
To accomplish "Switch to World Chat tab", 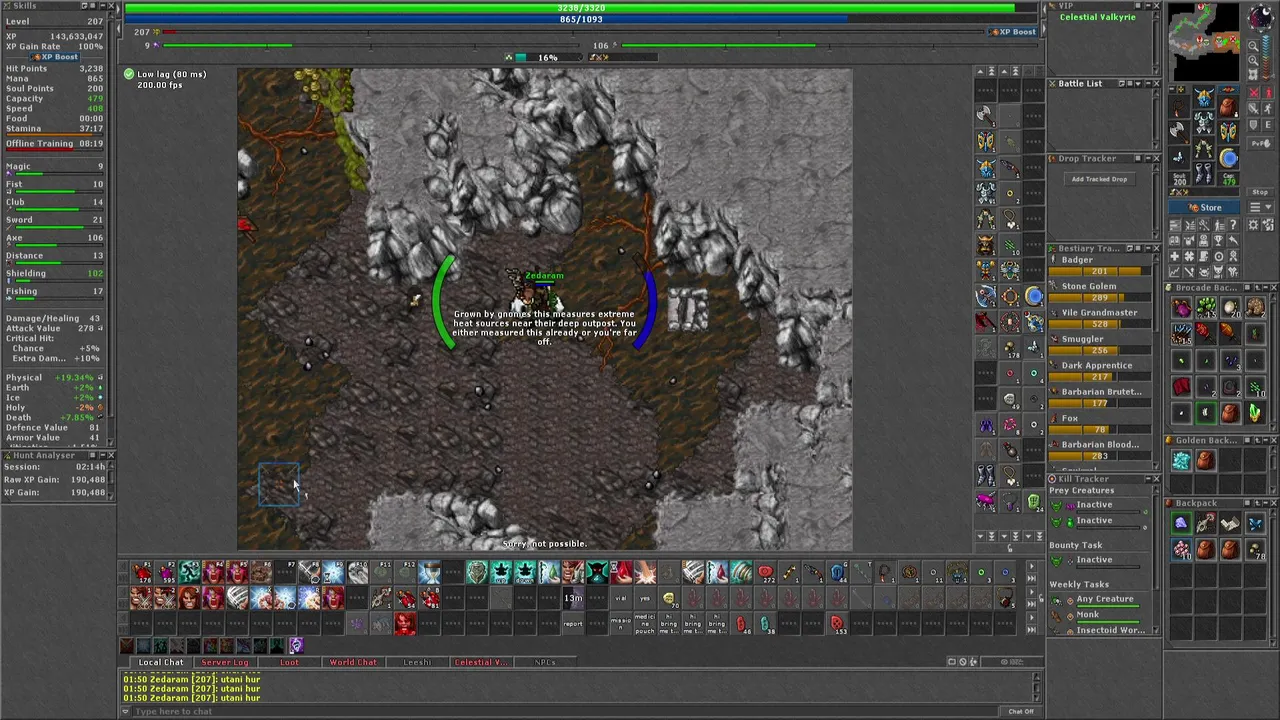I will coord(353,662).
